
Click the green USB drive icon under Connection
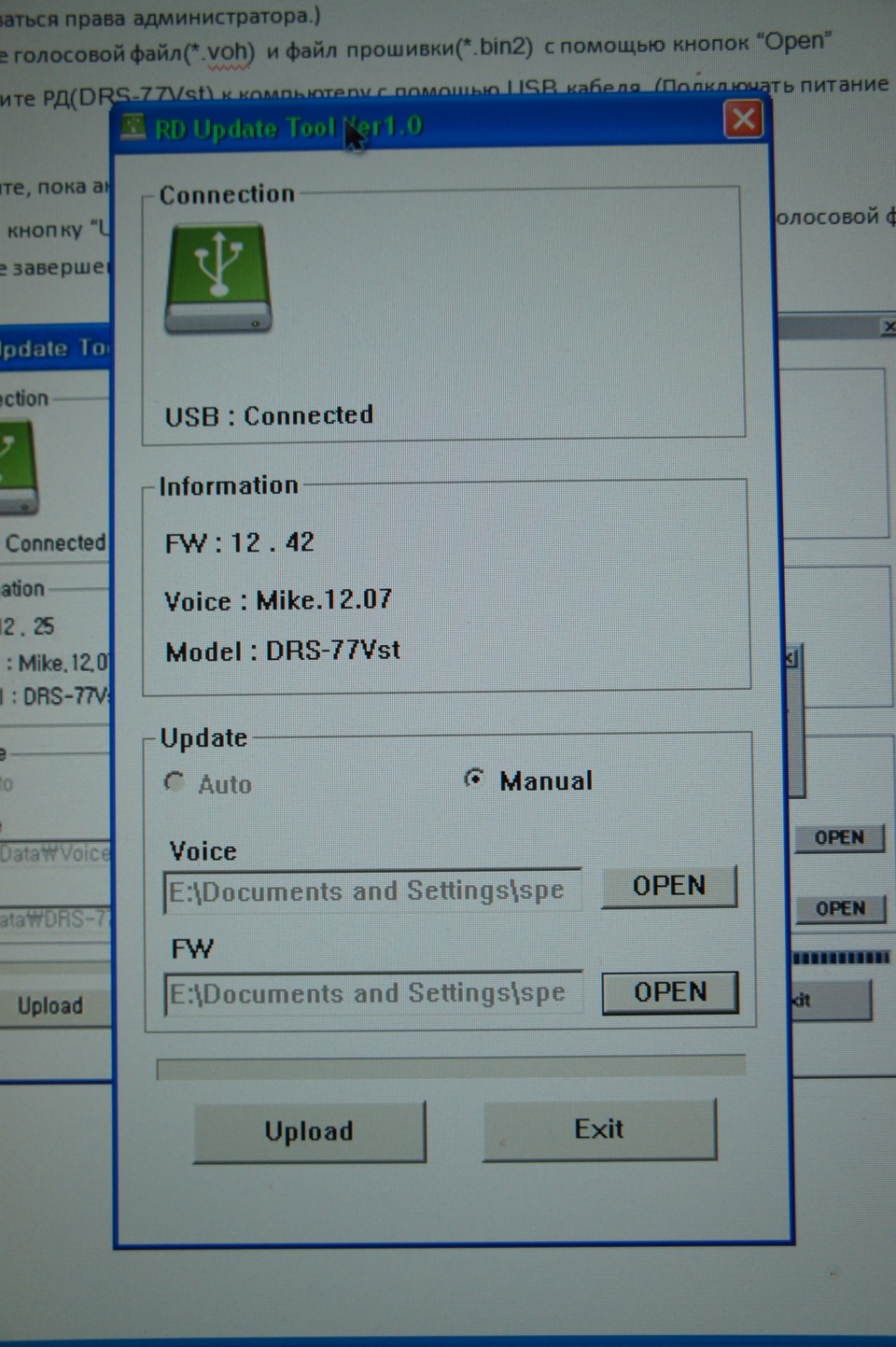pyautogui.click(x=218, y=278)
